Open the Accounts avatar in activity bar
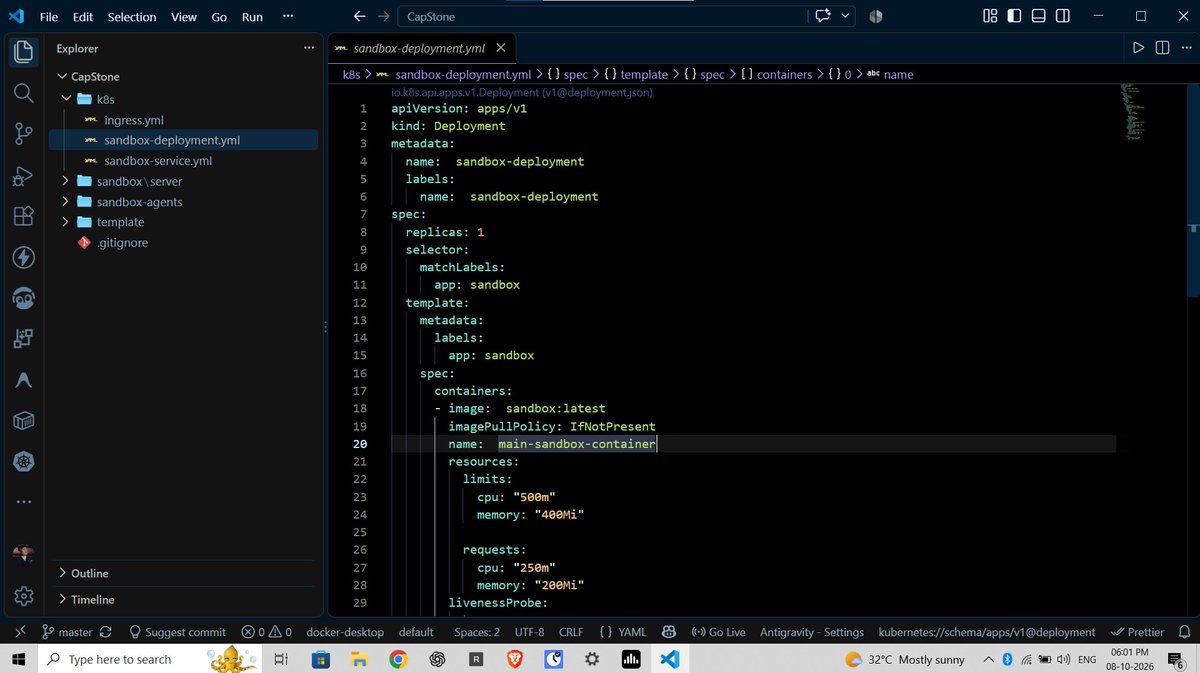This screenshot has width=1200, height=673. click(24, 555)
